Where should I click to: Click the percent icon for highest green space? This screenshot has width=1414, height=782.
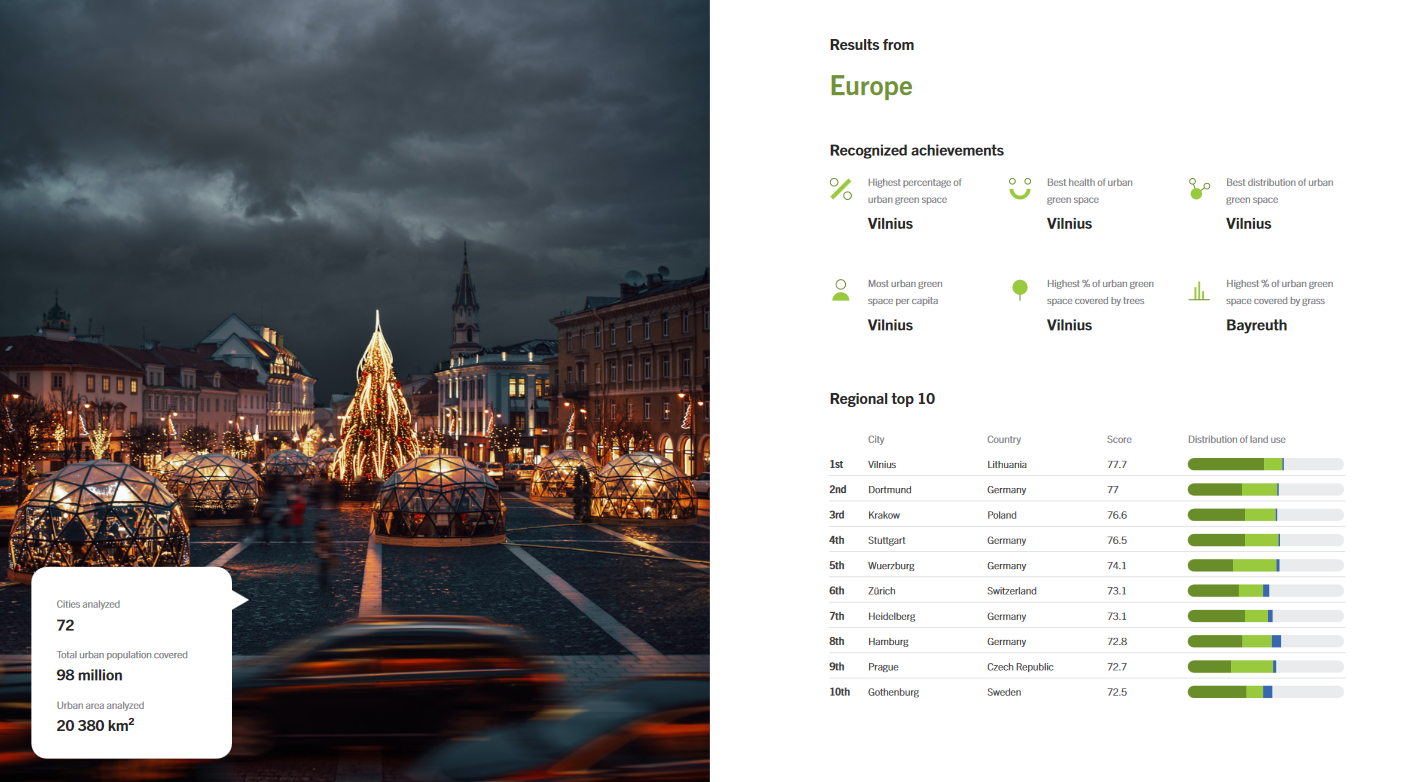[840, 189]
